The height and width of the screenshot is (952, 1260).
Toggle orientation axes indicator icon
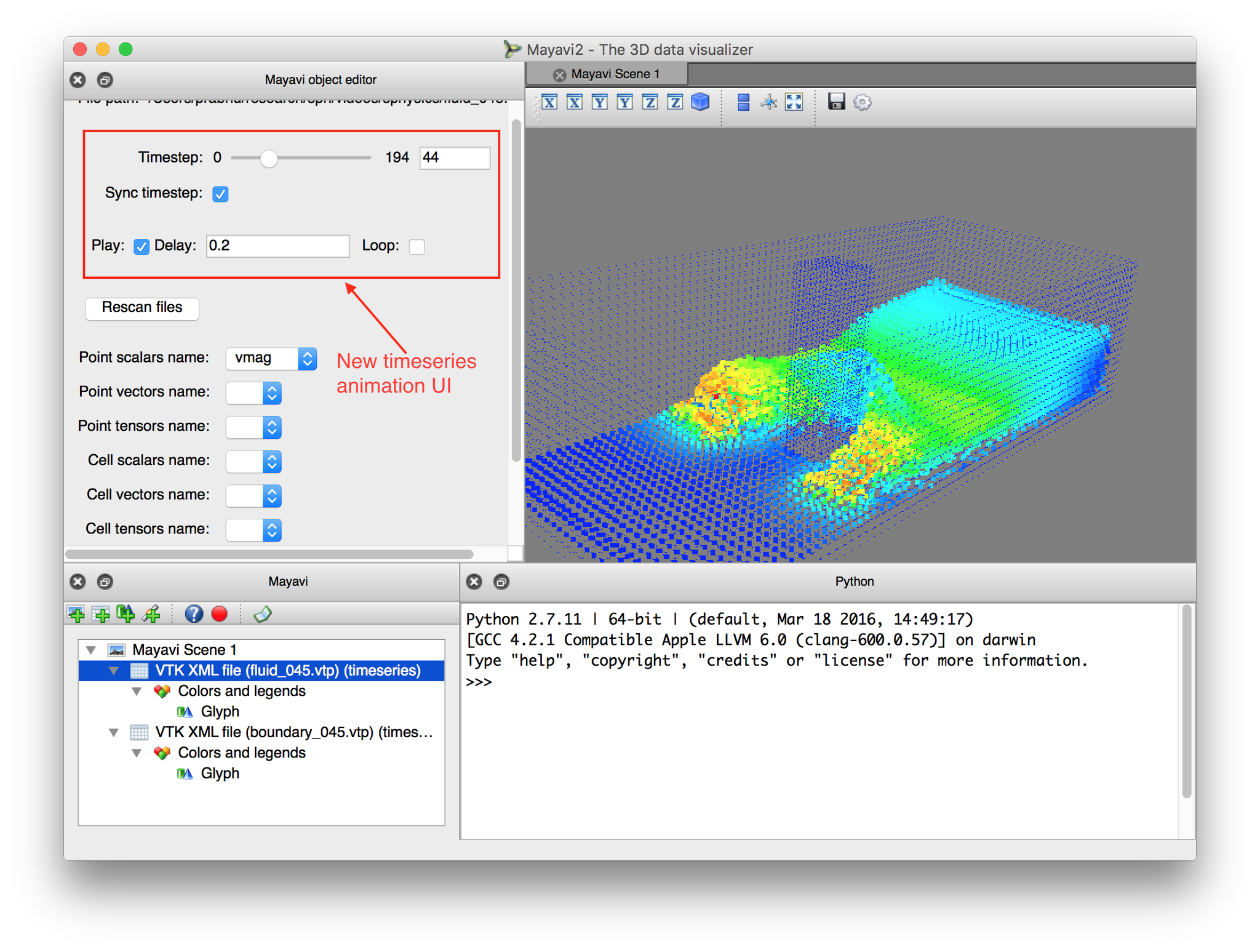pyautogui.click(x=768, y=102)
